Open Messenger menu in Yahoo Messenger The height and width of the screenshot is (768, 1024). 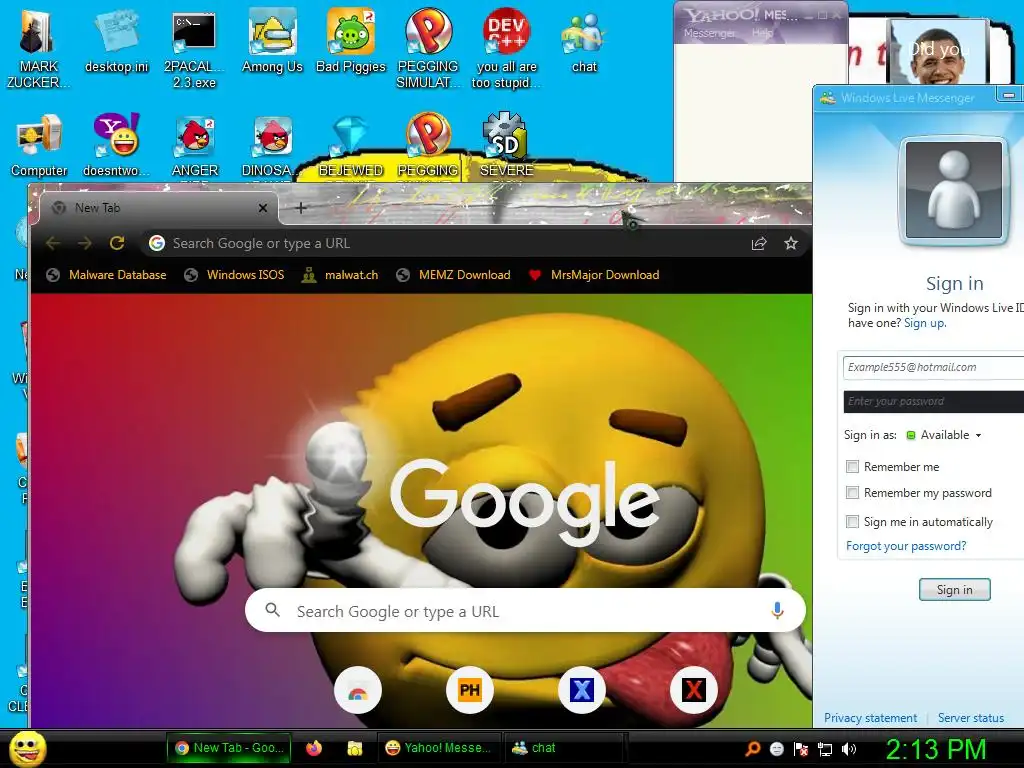click(x=709, y=33)
